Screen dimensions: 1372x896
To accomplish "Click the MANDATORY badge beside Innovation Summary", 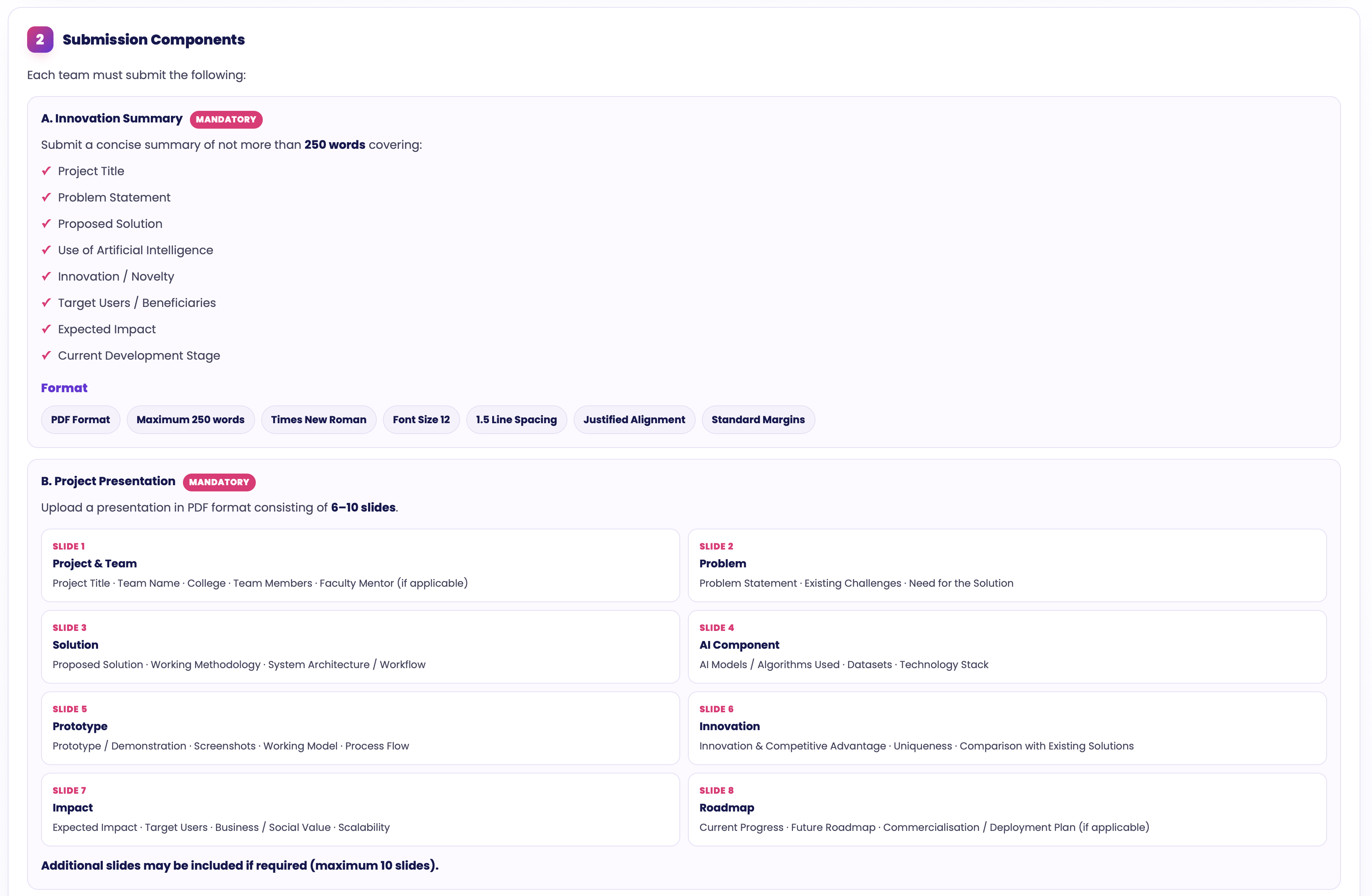I will click(x=226, y=119).
